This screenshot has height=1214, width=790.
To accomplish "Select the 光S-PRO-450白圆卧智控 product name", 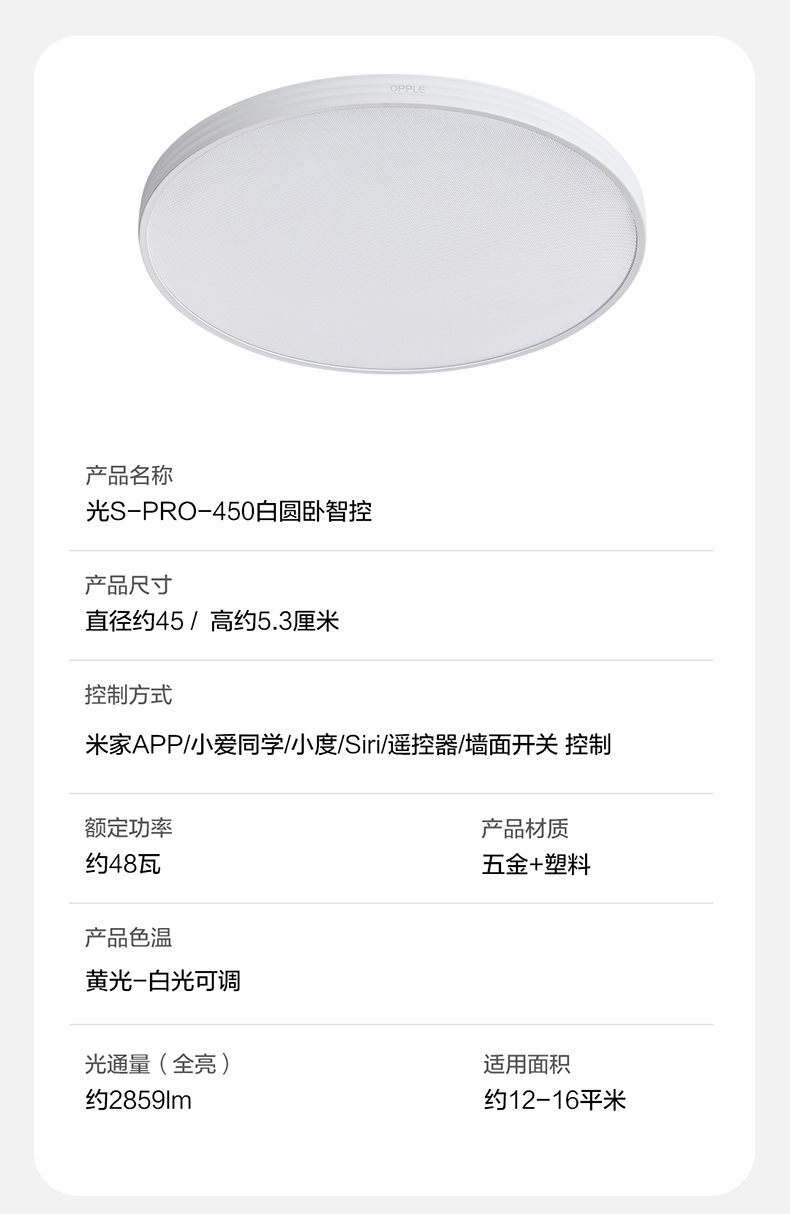I will coord(229,513).
